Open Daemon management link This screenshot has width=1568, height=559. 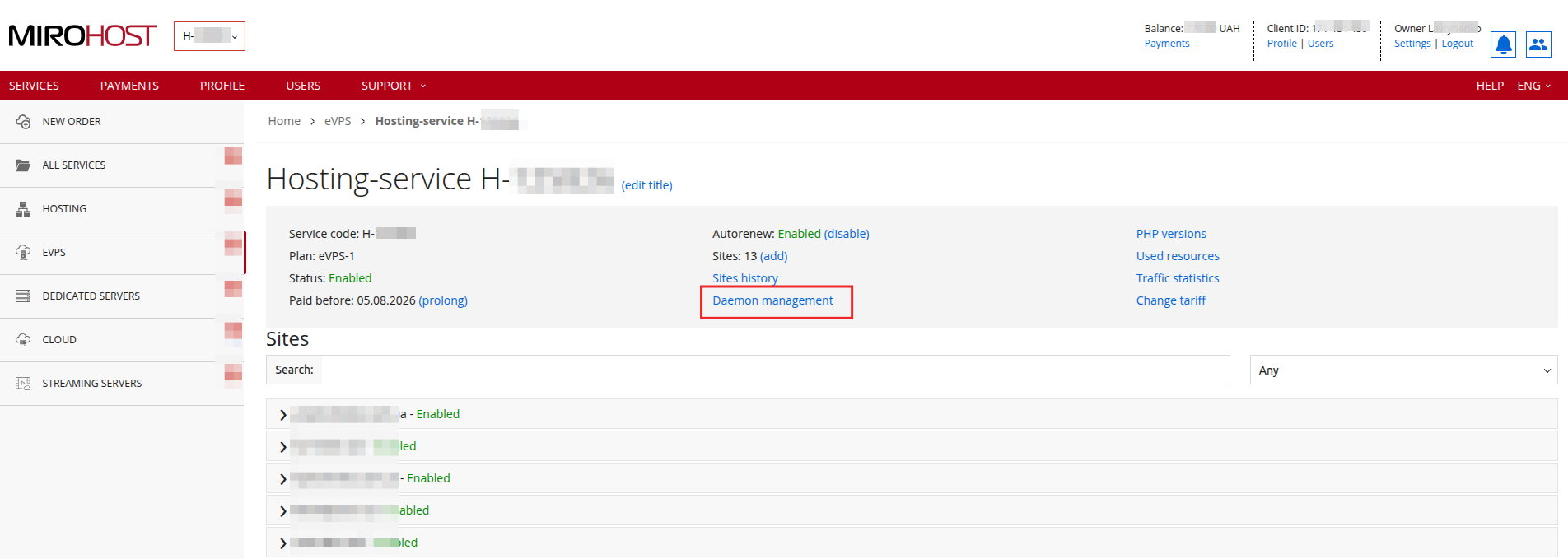tap(772, 300)
